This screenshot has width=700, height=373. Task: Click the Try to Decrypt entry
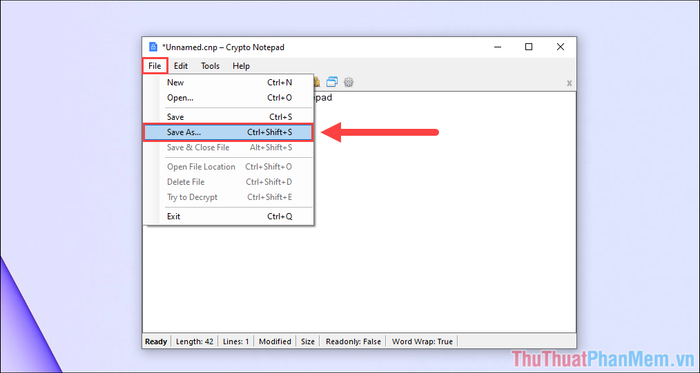tap(229, 197)
